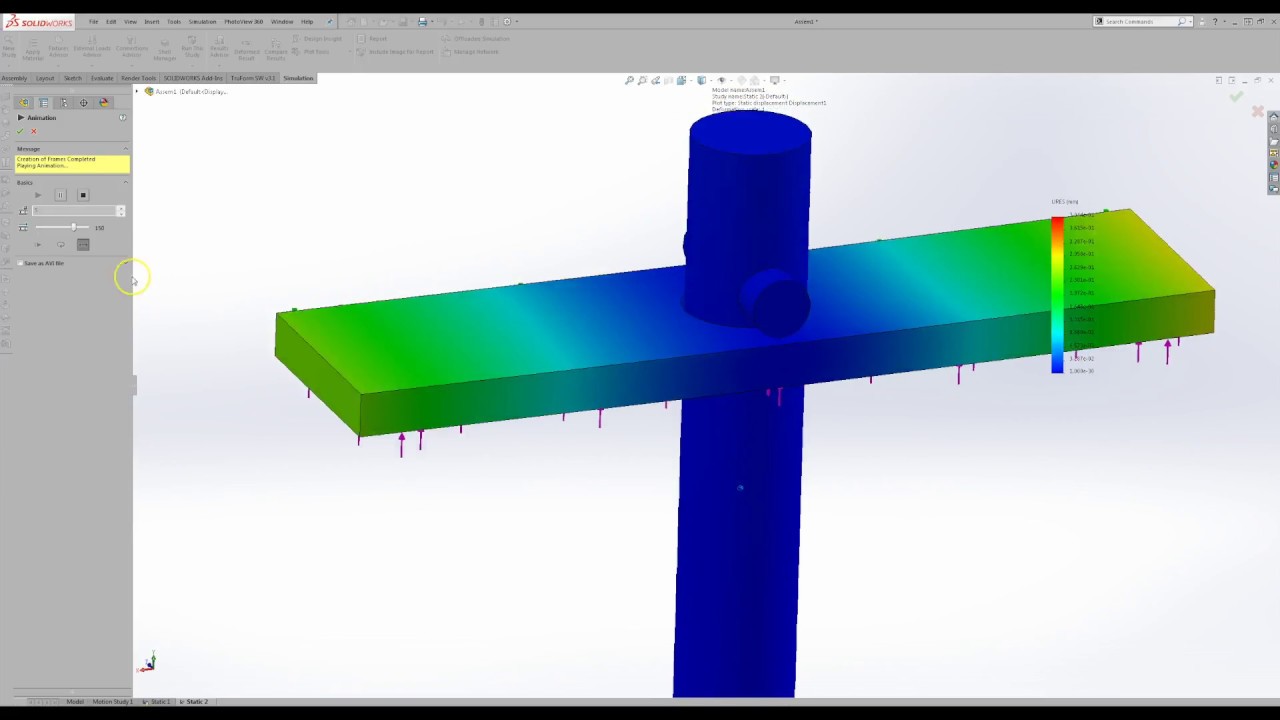This screenshot has width=1280, height=720.
Task: Select the Simulation command tab
Action: 298,78
